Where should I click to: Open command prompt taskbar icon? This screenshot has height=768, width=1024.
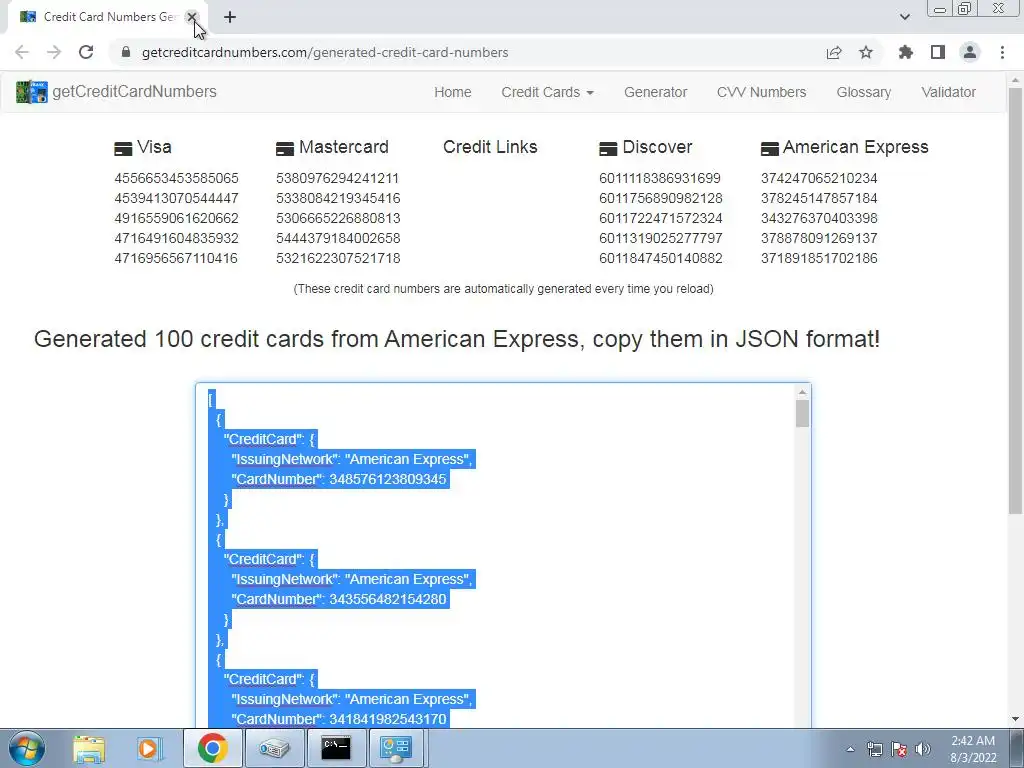pos(336,748)
